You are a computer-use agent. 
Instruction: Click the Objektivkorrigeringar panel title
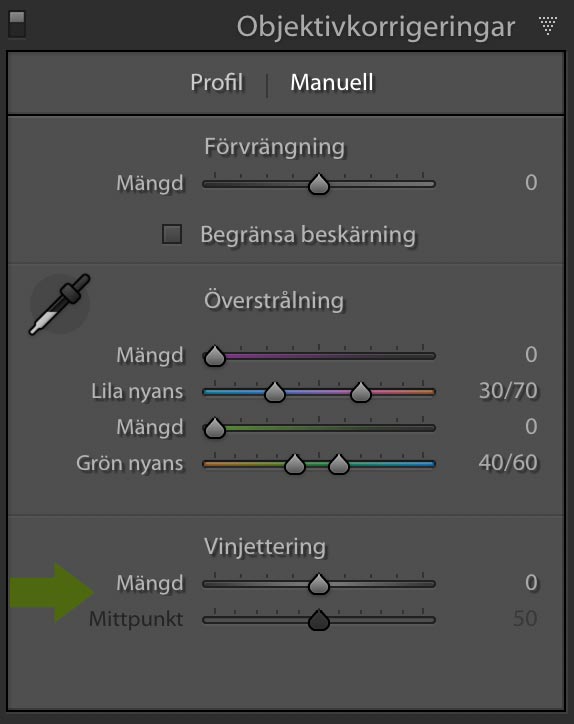point(375,27)
